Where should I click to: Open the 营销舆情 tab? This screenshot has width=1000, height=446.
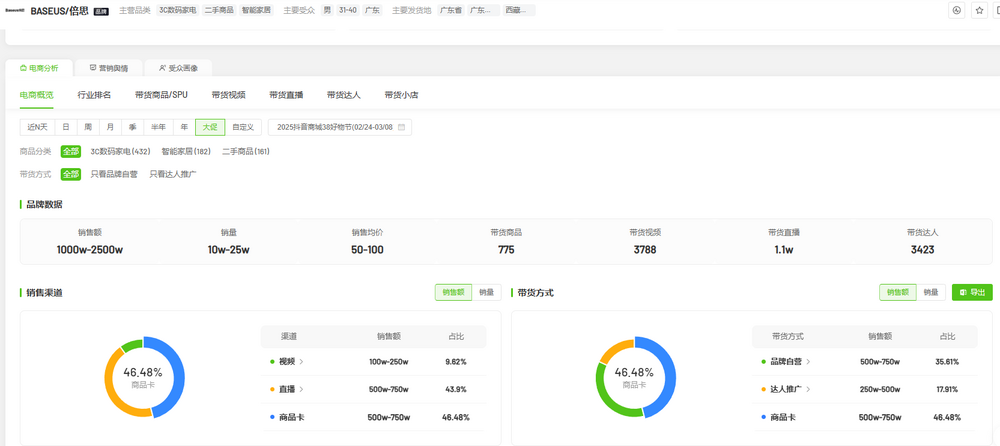click(108, 68)
